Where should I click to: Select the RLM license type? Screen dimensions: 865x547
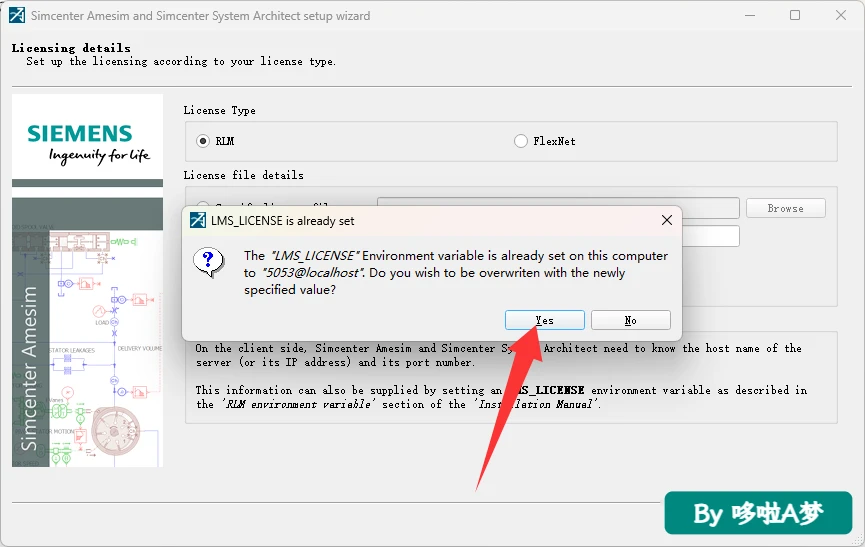pyautogui.click(x=203, y=141)
